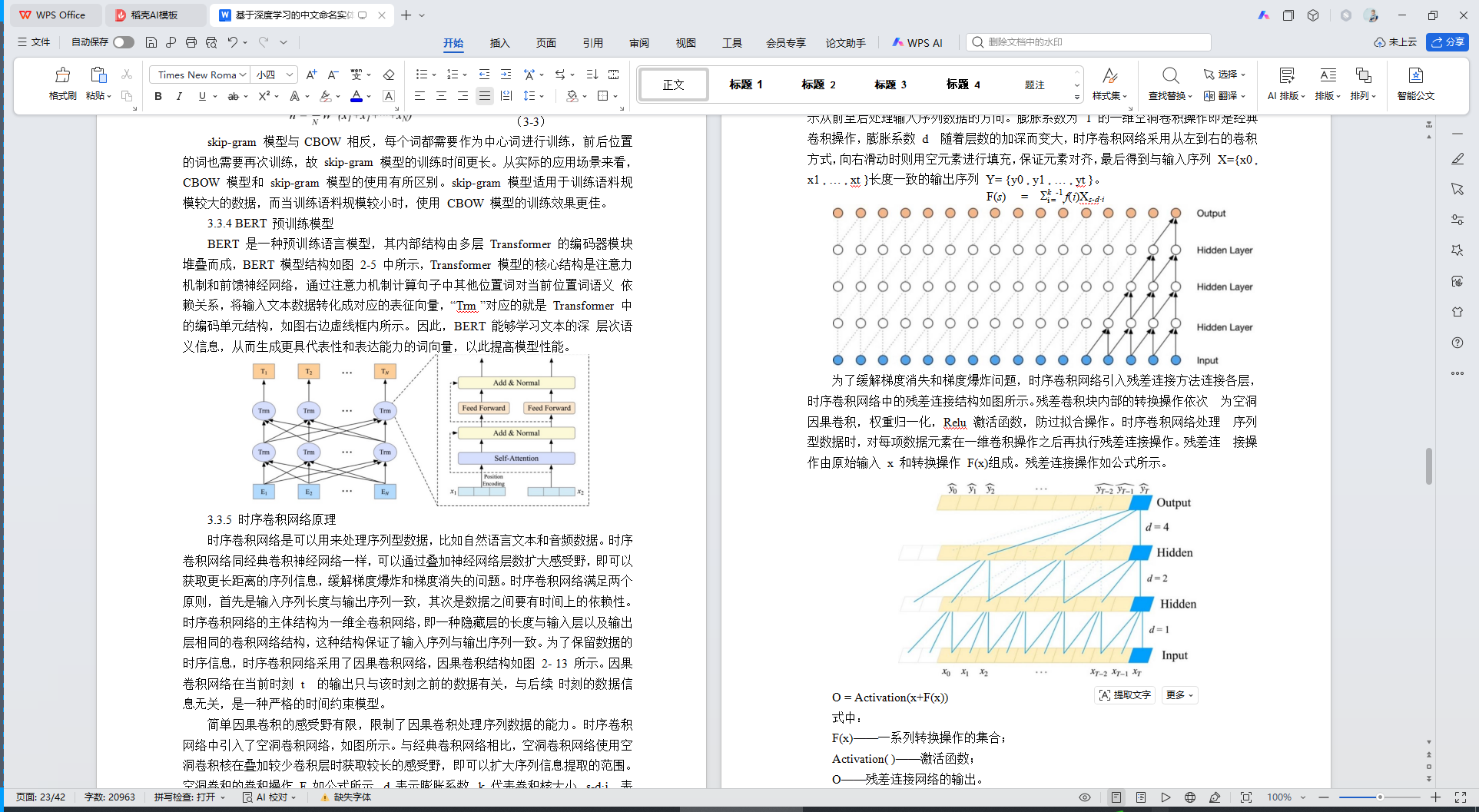Open the Select (选择) dropdown
This screenshot has width=1479, height=812.
[x=1224, y=75]
